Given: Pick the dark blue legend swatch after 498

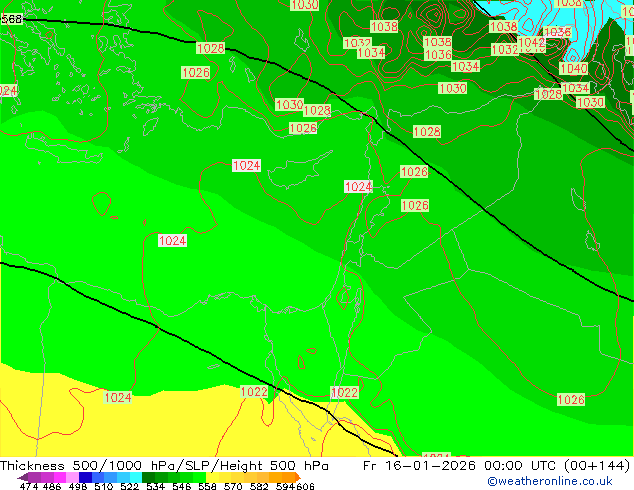Looking at the screenshot, I should (x=85, y=477).
